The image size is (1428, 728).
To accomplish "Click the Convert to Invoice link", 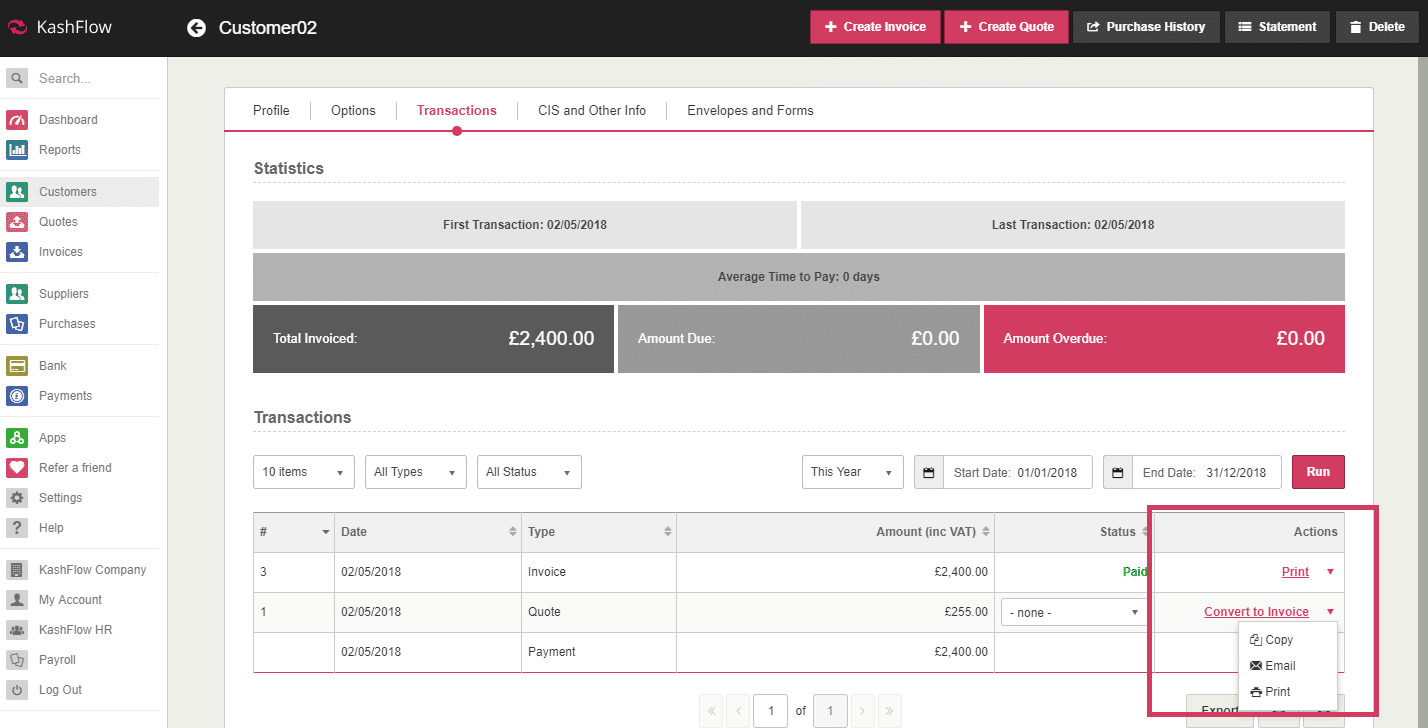I will [1256, 612].
